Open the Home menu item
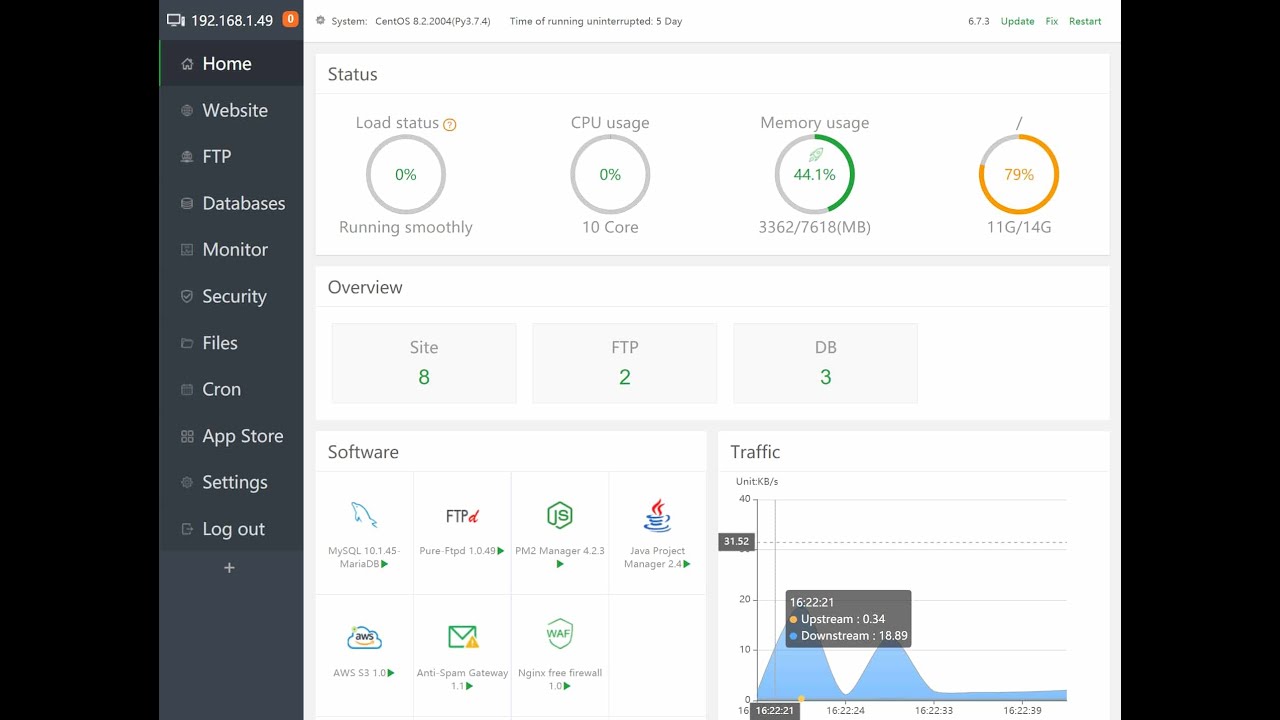This screenshot has width=1280, height=720. [x=231, y=64]
